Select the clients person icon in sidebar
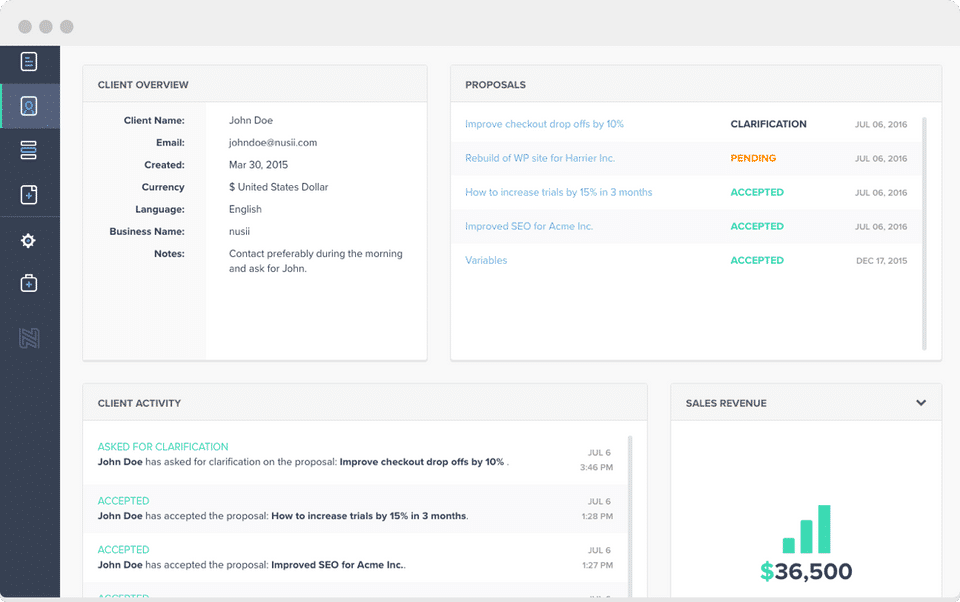 click(x=29, y=106)
